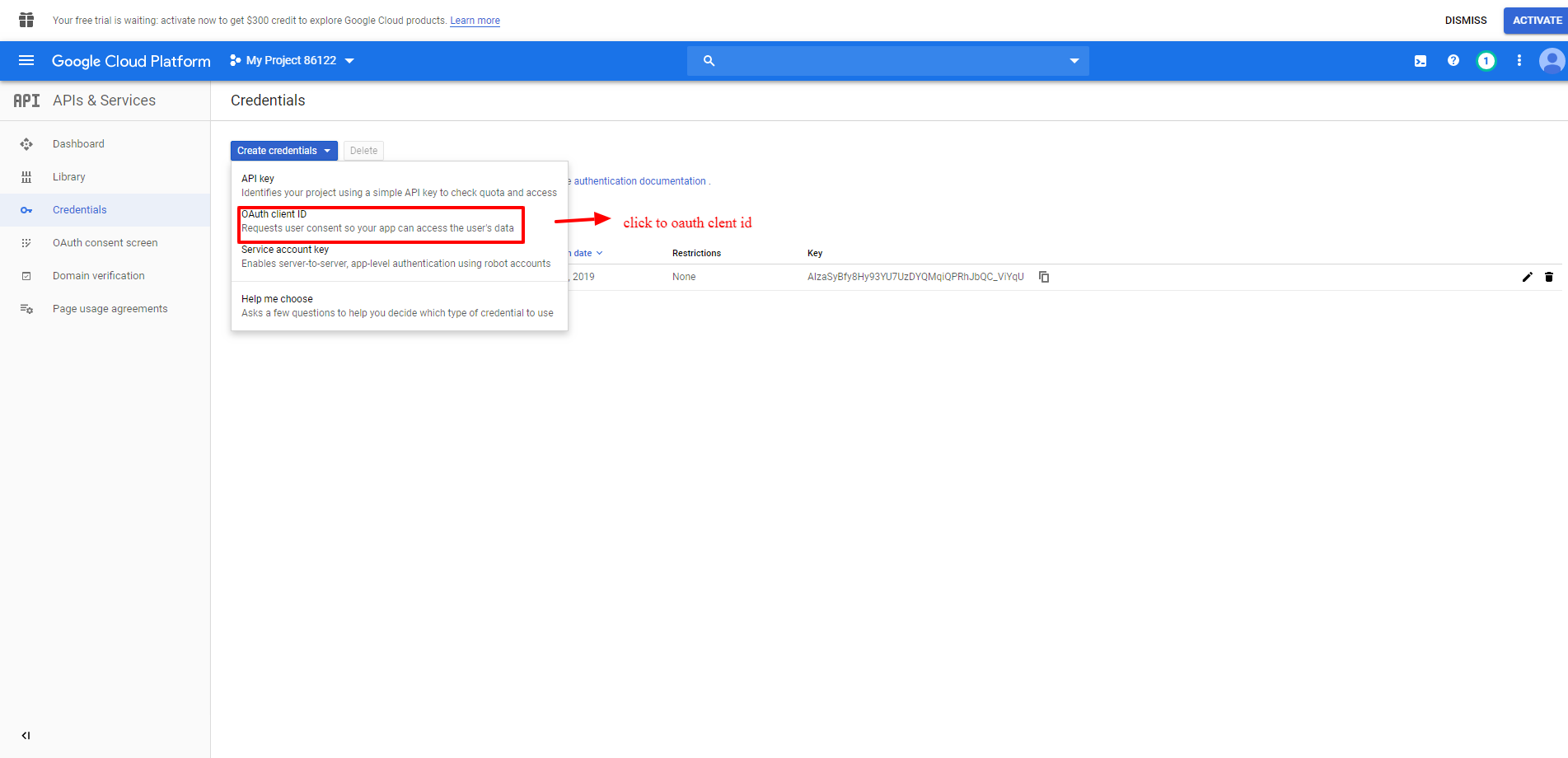The width and height of the screenshot is (1568, 758).
Task: Edit the API key with pencil icon
Action: pos(1527,277)
